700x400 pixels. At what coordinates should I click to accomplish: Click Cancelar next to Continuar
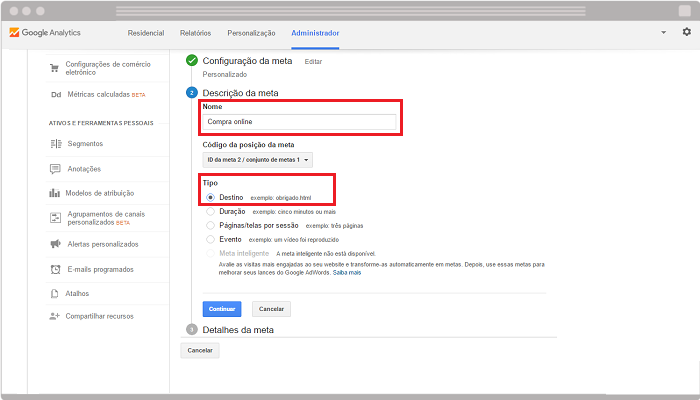click(x=271, y=309)
